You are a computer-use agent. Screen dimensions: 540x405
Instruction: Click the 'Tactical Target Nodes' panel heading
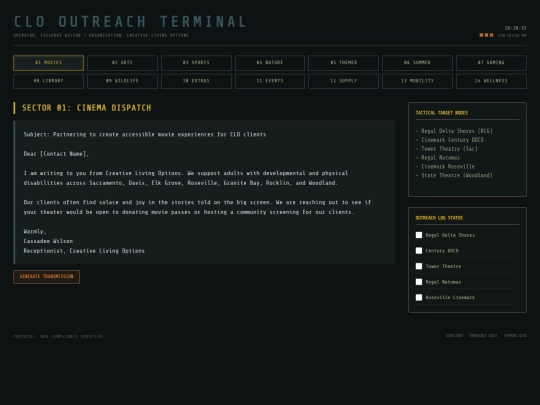tap(442, 113)
